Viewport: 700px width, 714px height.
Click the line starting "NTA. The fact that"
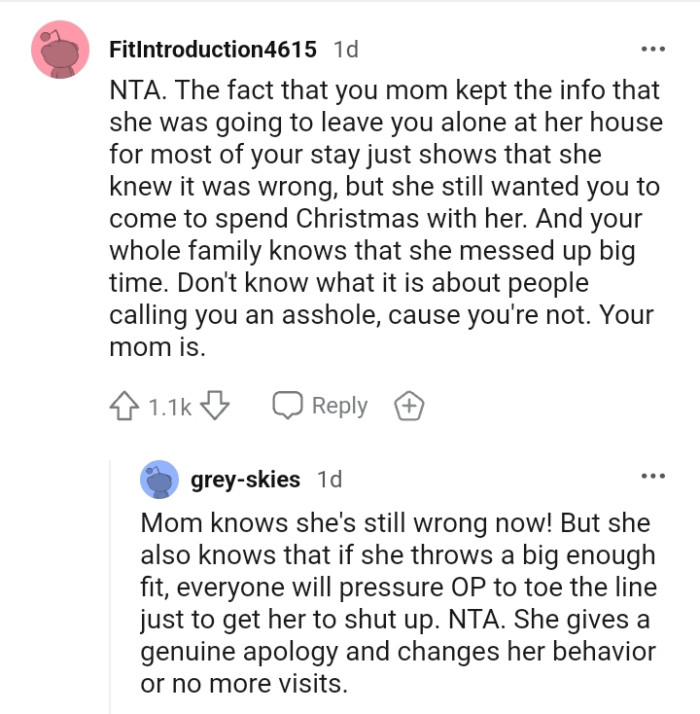tap(384, 90)
